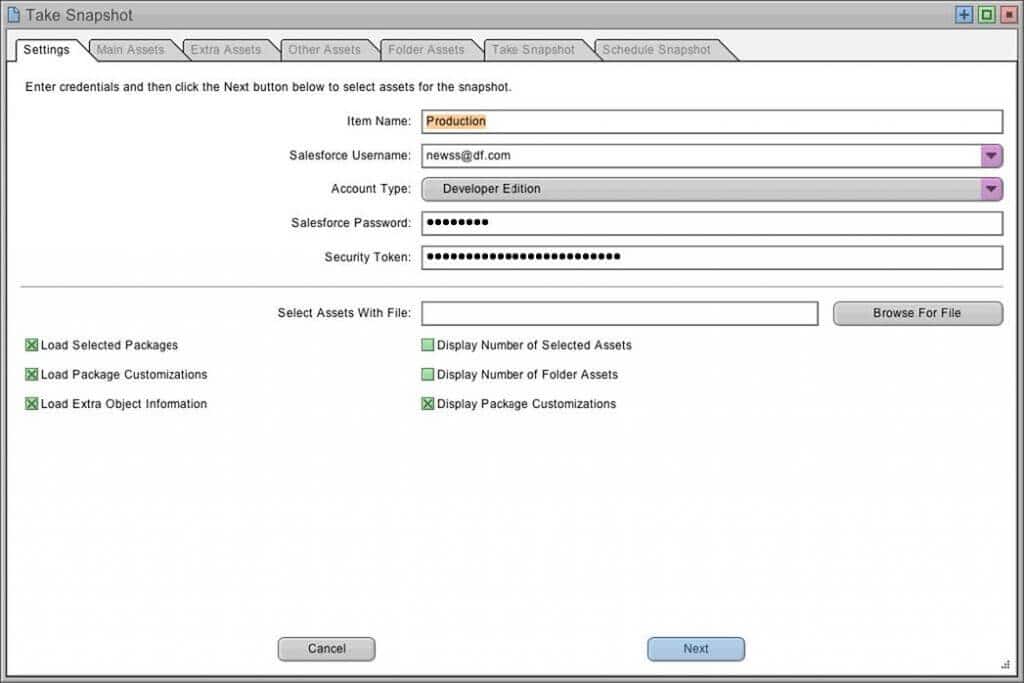Viewport: 1024px width, 683px height.
Task: Switch to the Main Assets tab
Action: click(131, 50)
